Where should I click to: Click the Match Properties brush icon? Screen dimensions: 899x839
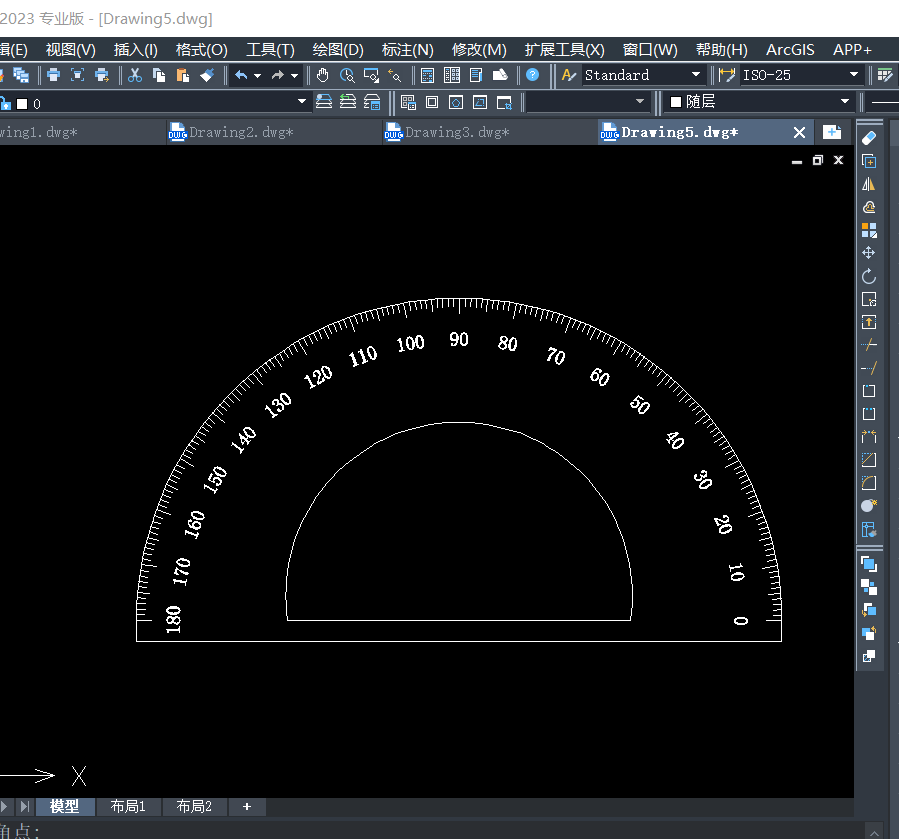[207, 75]
